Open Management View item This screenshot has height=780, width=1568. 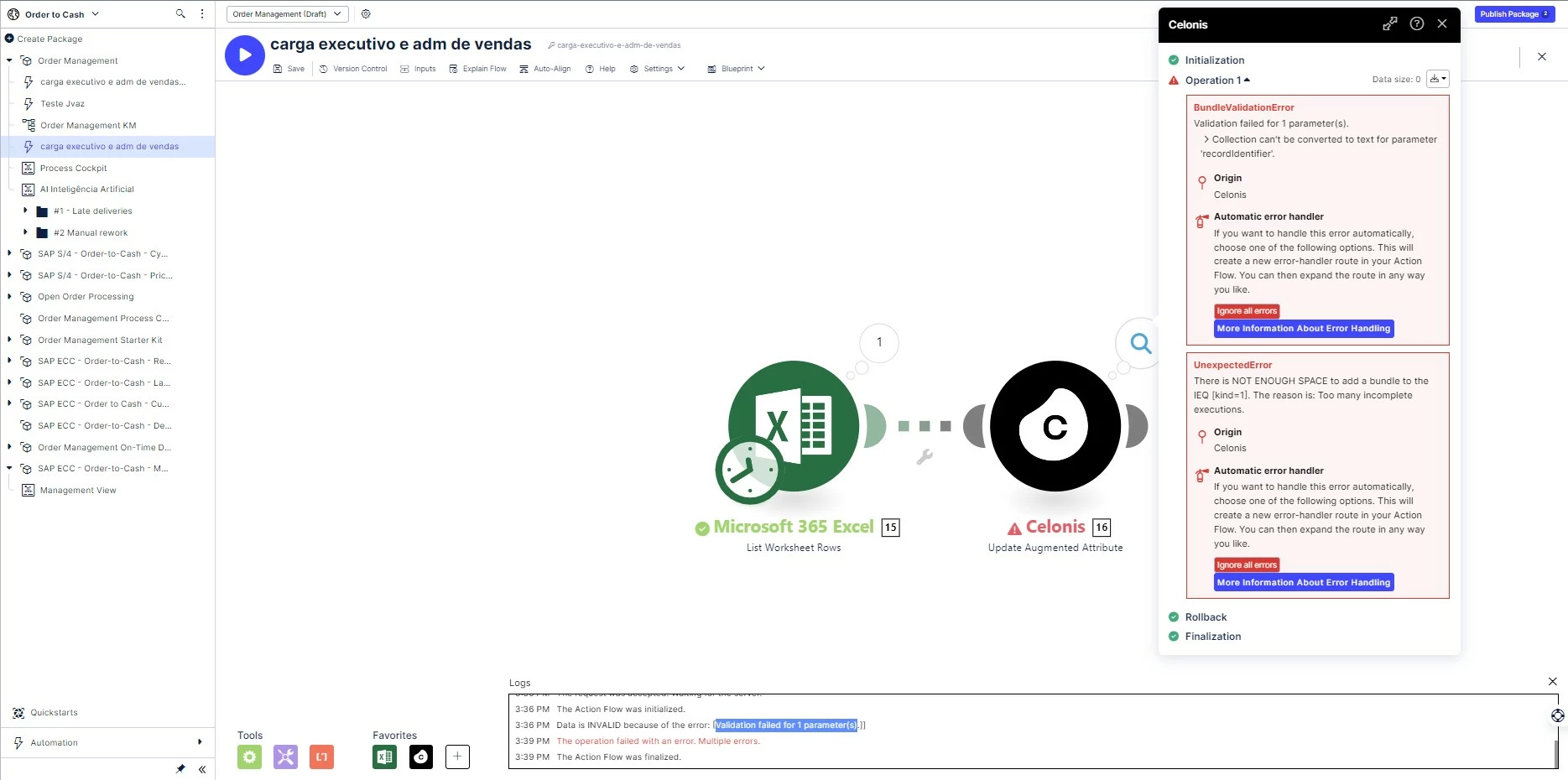coord(78,491)
